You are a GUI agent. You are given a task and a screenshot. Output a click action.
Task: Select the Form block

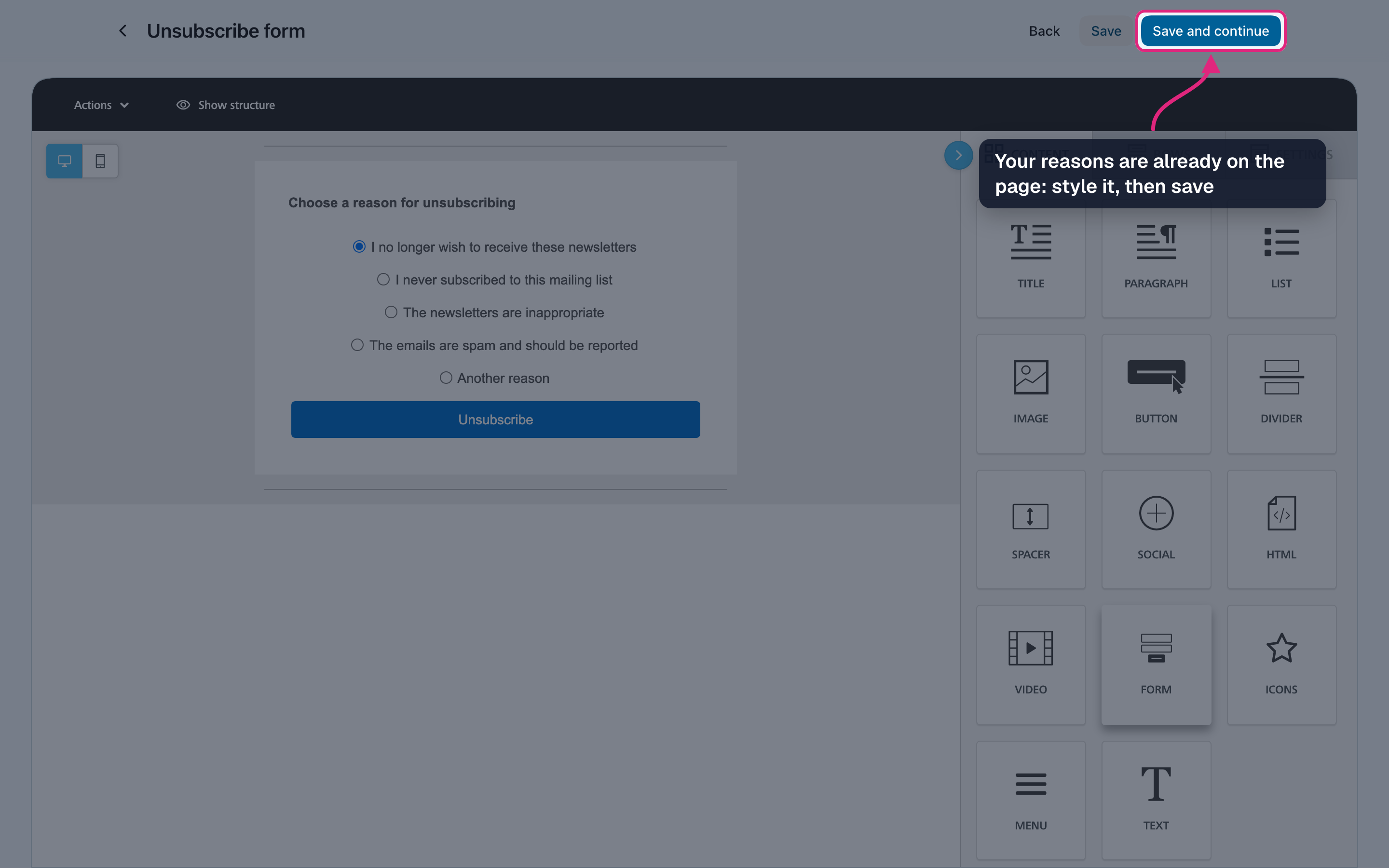(x=1156, y=665)
